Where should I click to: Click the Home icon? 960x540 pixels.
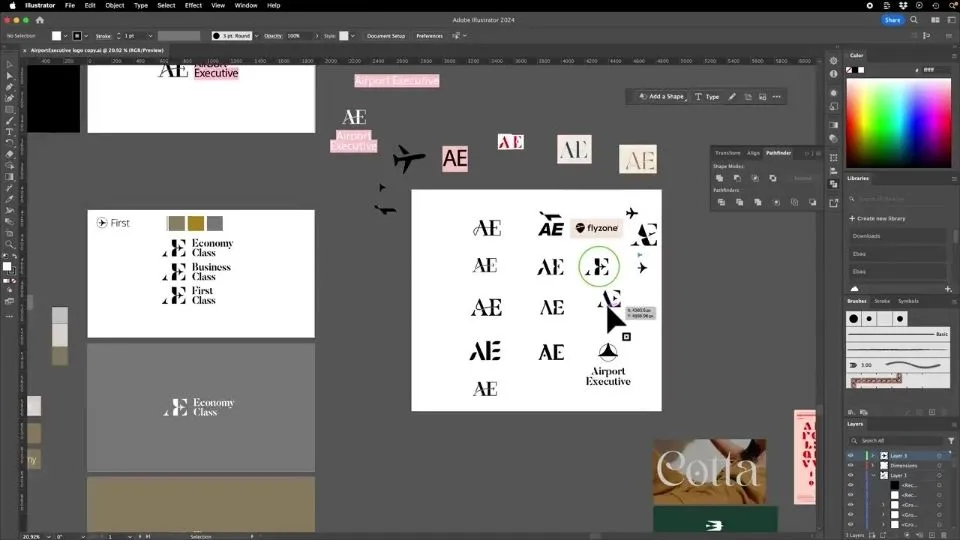pyautogui.click(x=40, y=20)
